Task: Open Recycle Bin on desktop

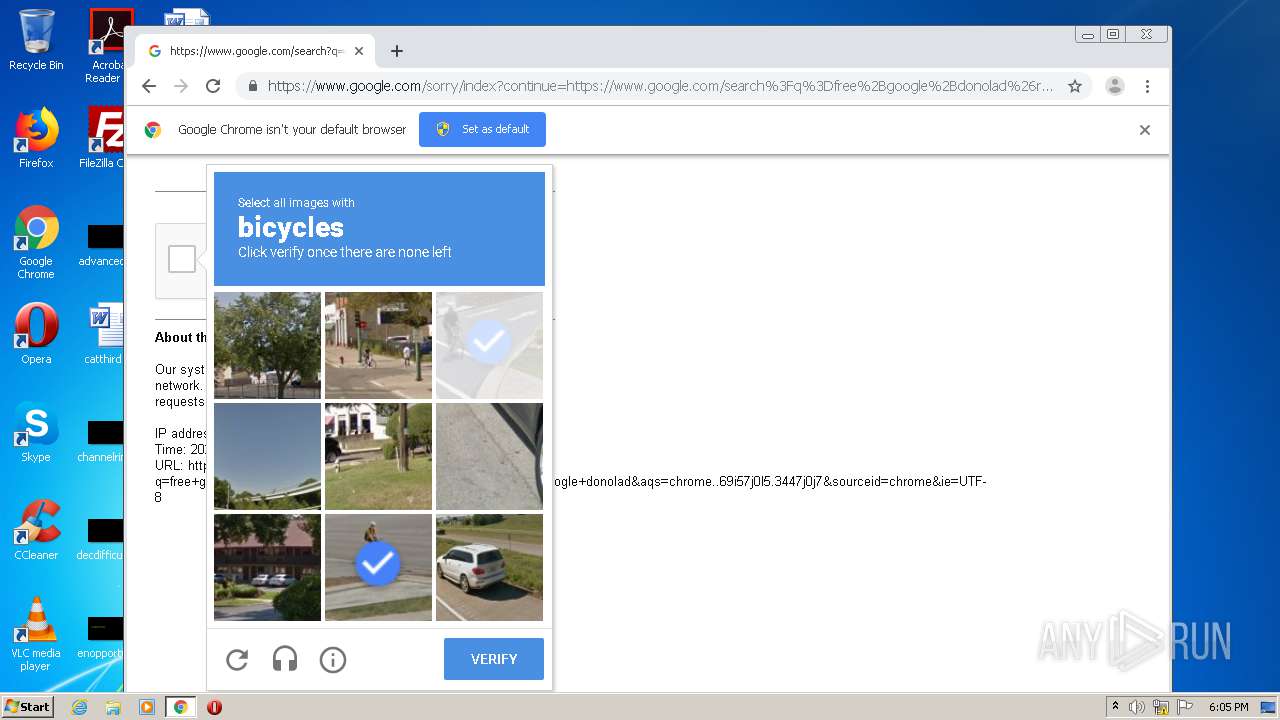Action: [36, 40]
